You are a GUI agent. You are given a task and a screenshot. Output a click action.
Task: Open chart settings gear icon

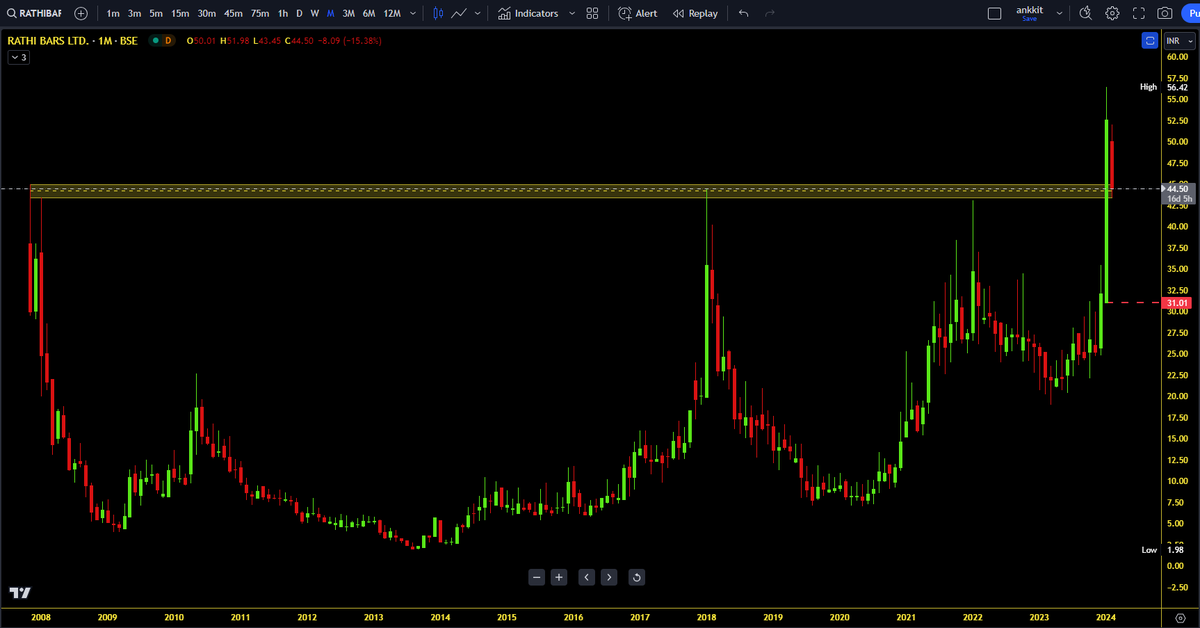pyautogui.click(x=1112, y=14)
